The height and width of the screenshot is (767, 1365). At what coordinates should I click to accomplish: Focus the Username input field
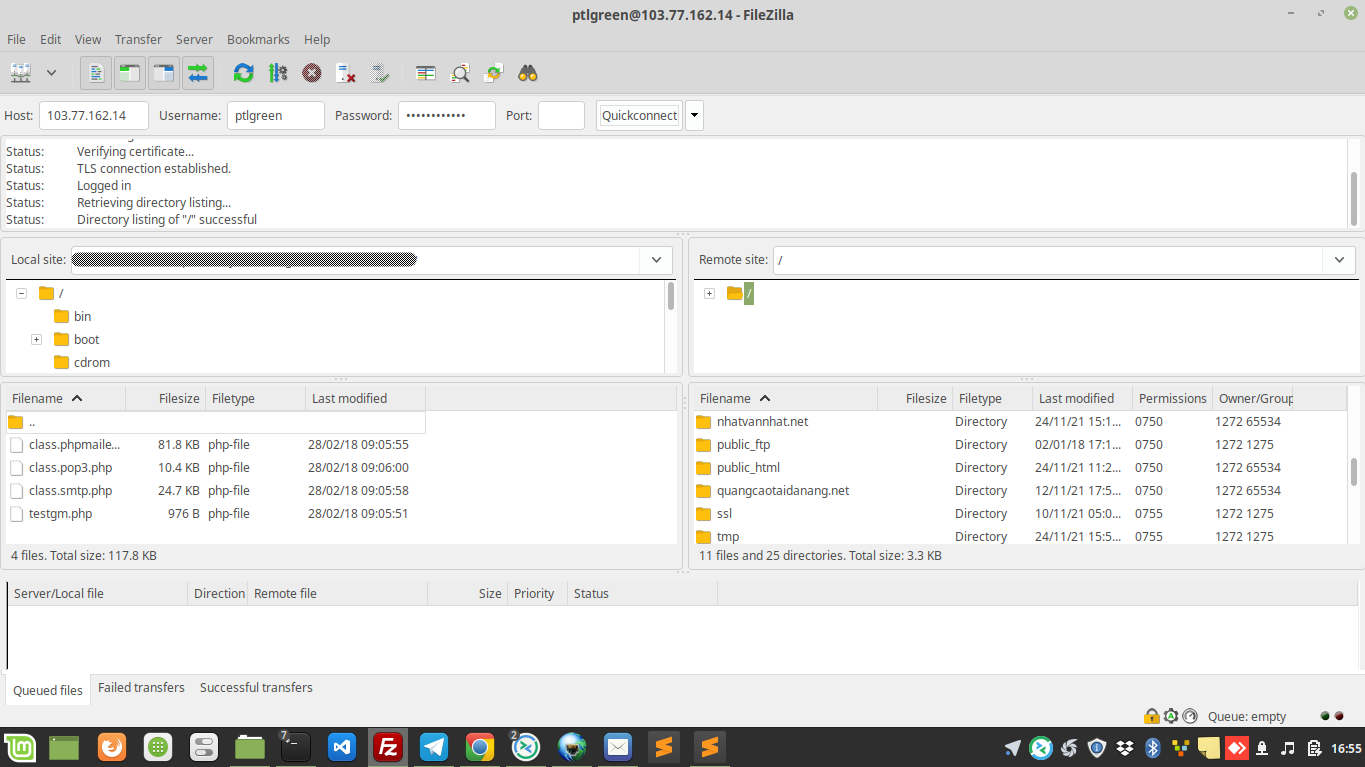point(276,115)
